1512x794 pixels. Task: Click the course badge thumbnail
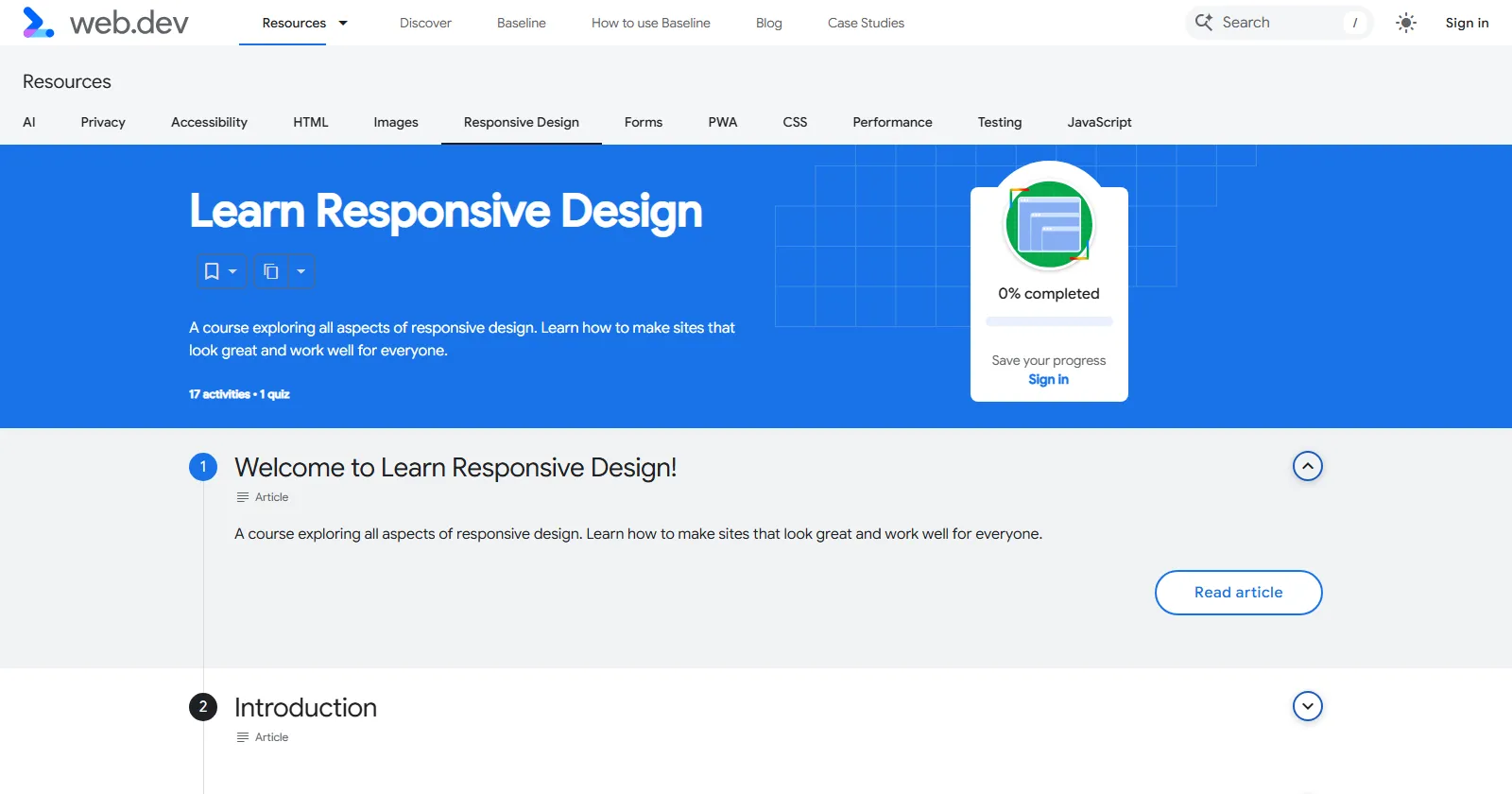1049,225
